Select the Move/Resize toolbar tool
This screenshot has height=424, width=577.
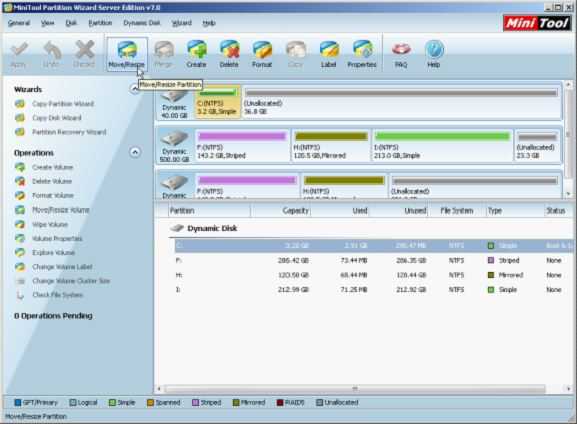pos(127,54)
